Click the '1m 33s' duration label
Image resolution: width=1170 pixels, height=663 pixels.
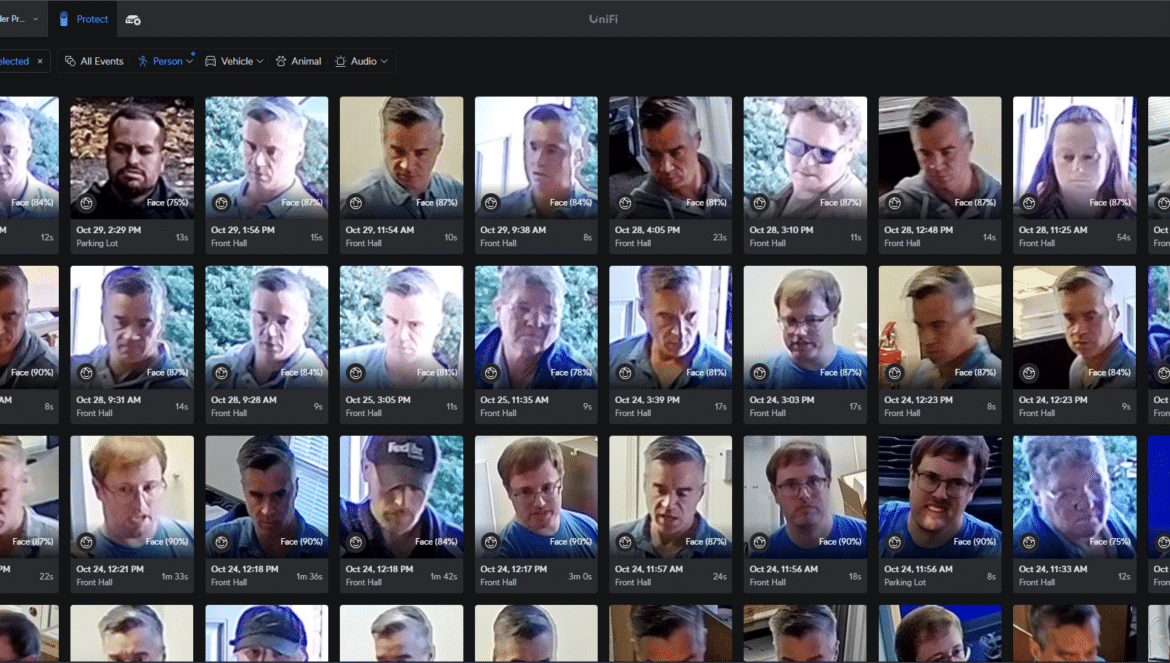tap(175, 576)
